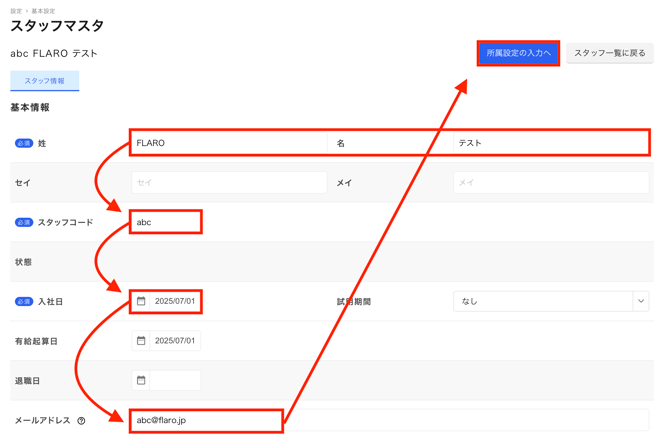Open the calendar icon for 有給起算日
Viewport: 670px width, 436px height.
coord(141,341)
